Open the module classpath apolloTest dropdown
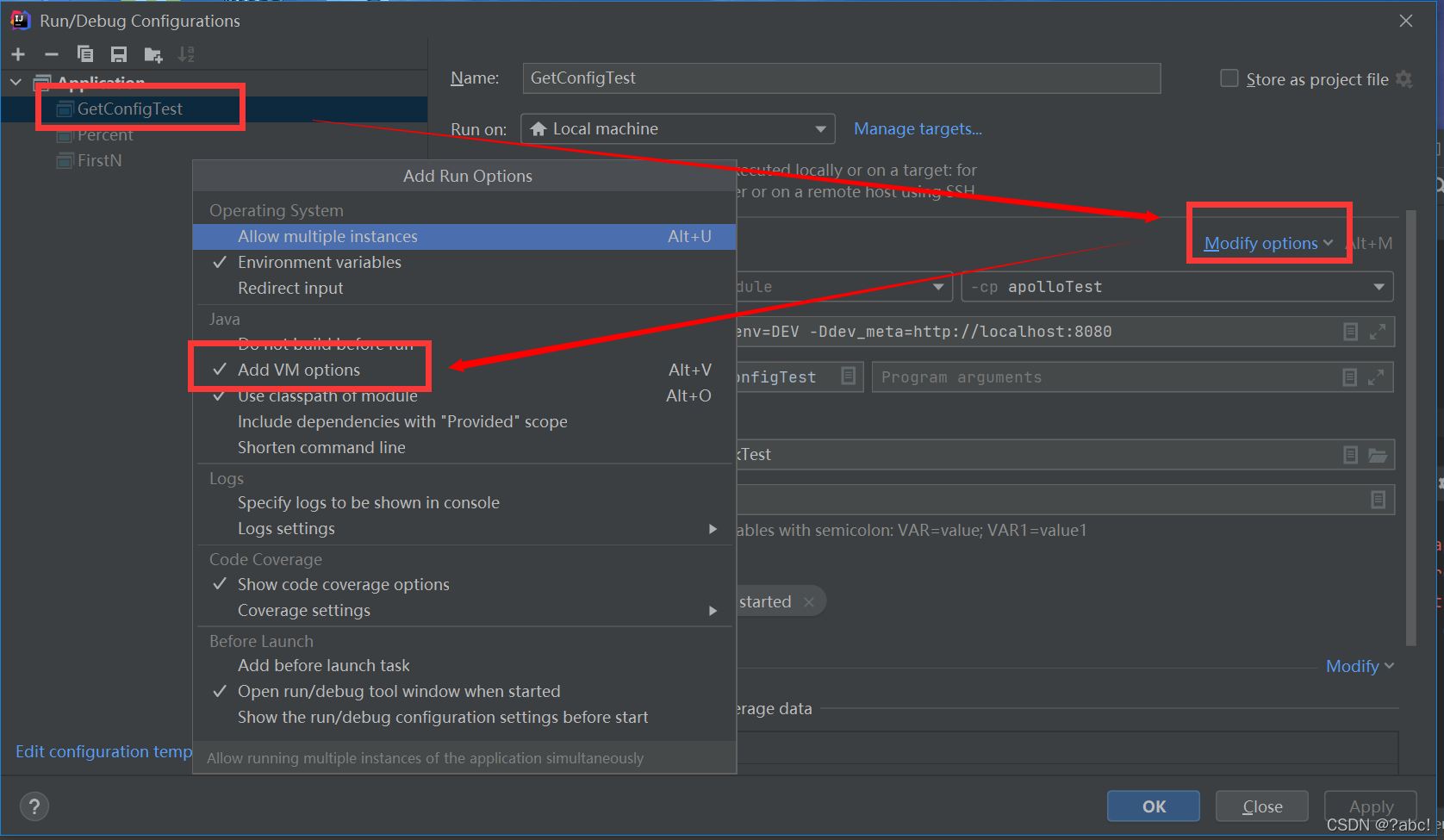The width and height of the screenshot is (1444, 840). pyautogui.click(x=1177, y=287)
